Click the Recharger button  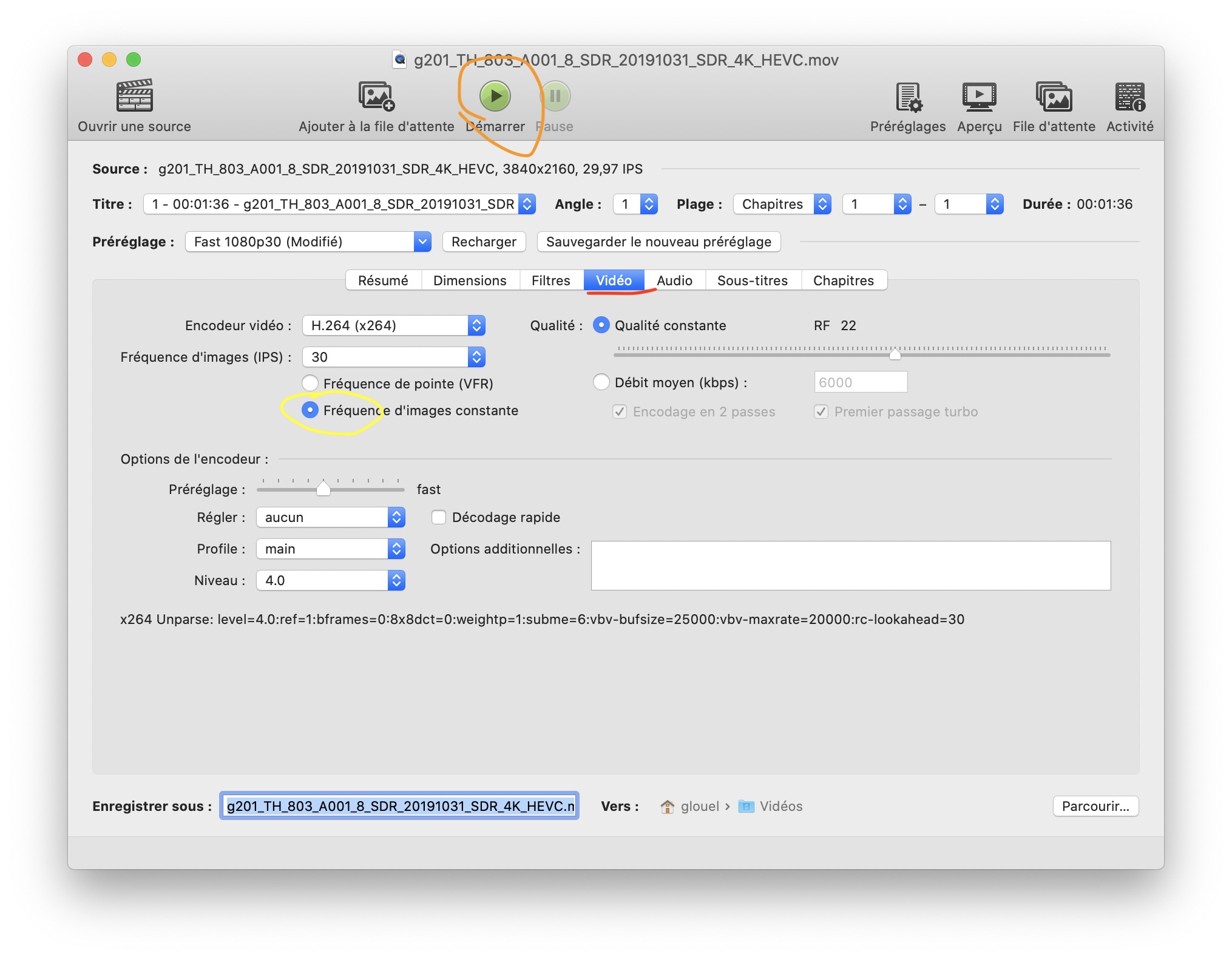click(484, 242)
